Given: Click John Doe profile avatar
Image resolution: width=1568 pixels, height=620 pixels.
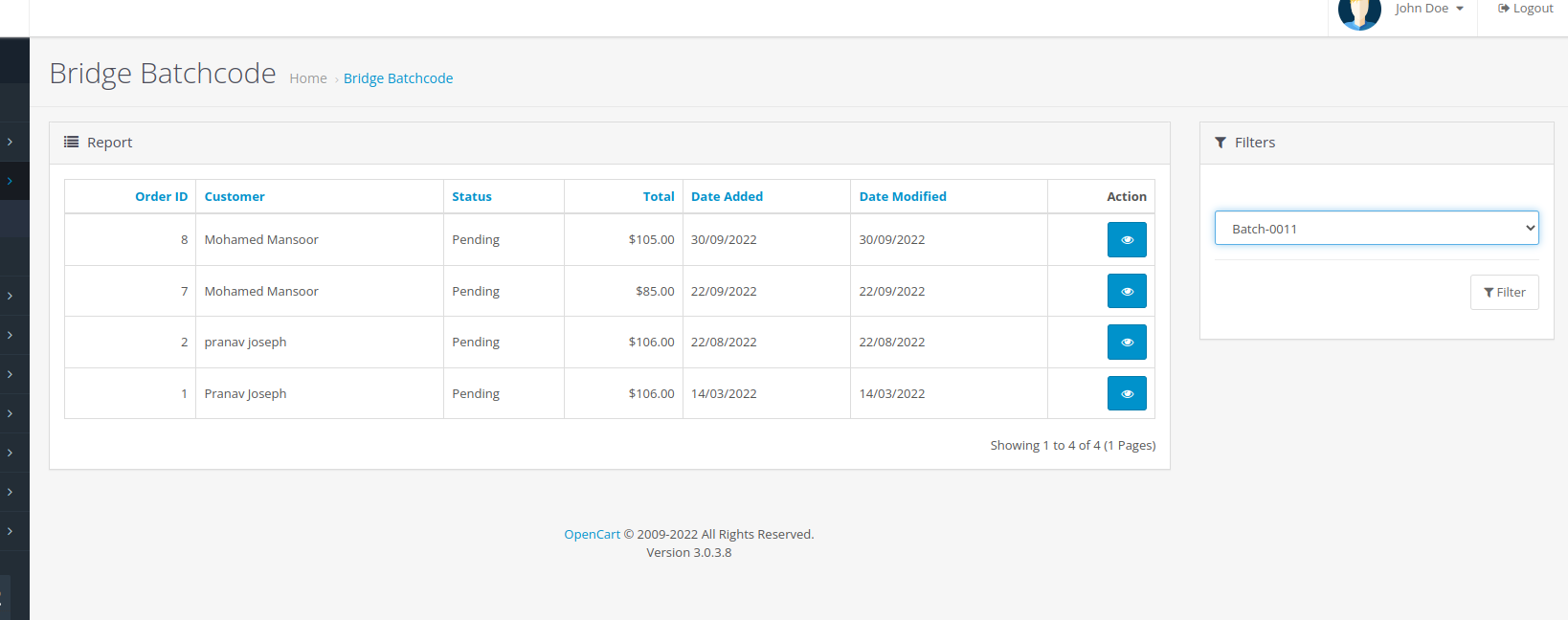Looking at the screenshot, I should tap(1358, 11).
